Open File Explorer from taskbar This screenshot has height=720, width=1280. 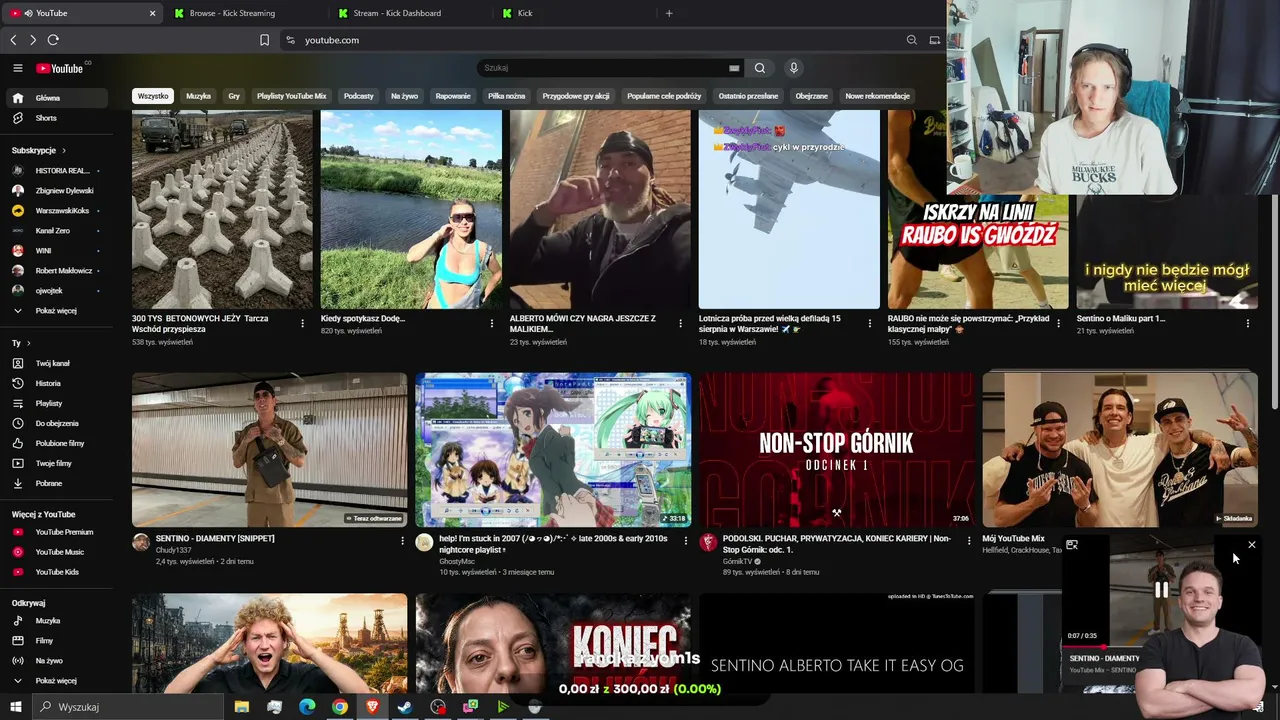coord(242,707)
